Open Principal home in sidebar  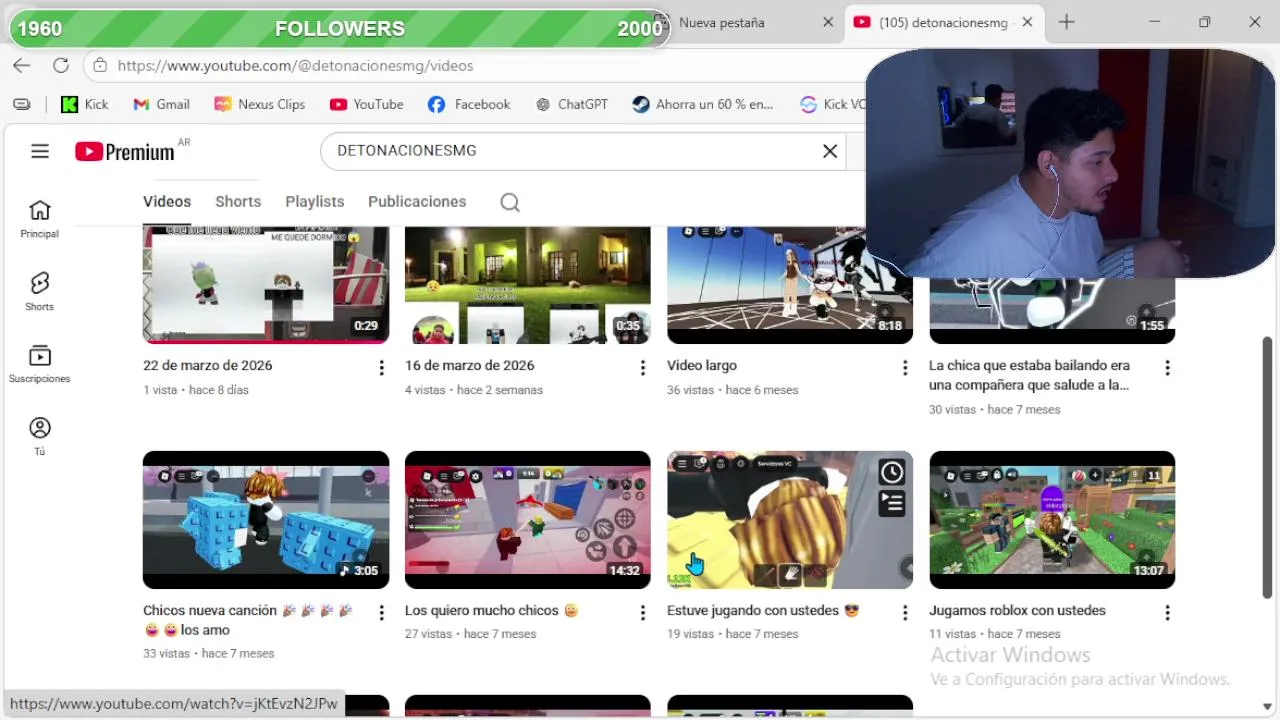(40, 219)
